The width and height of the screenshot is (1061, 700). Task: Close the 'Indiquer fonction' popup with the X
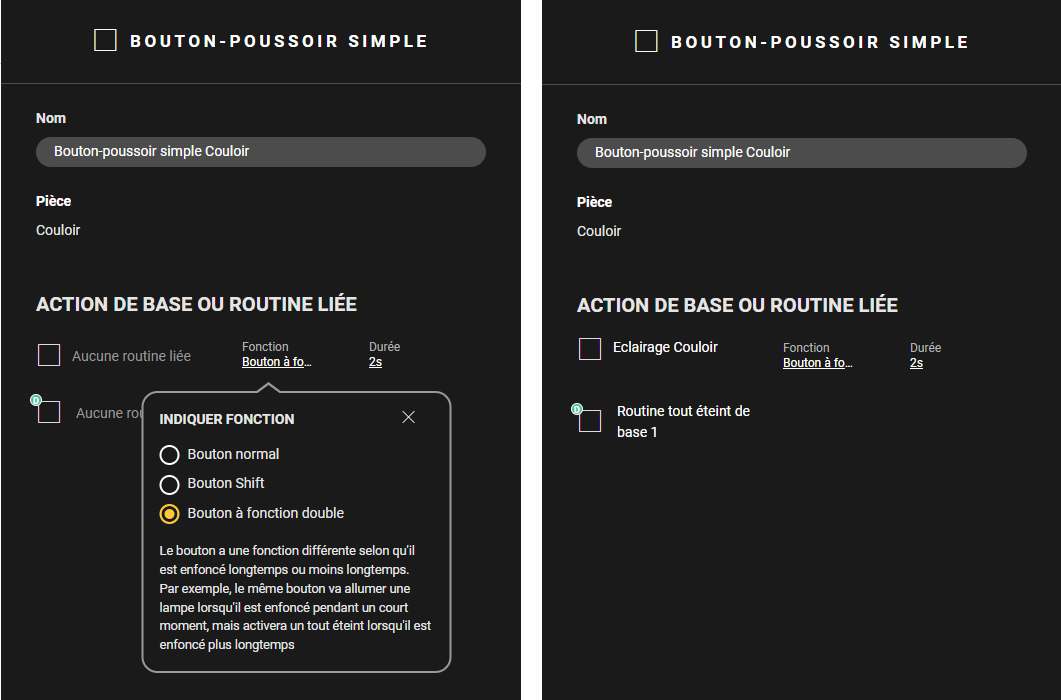[x=408, y=417]
